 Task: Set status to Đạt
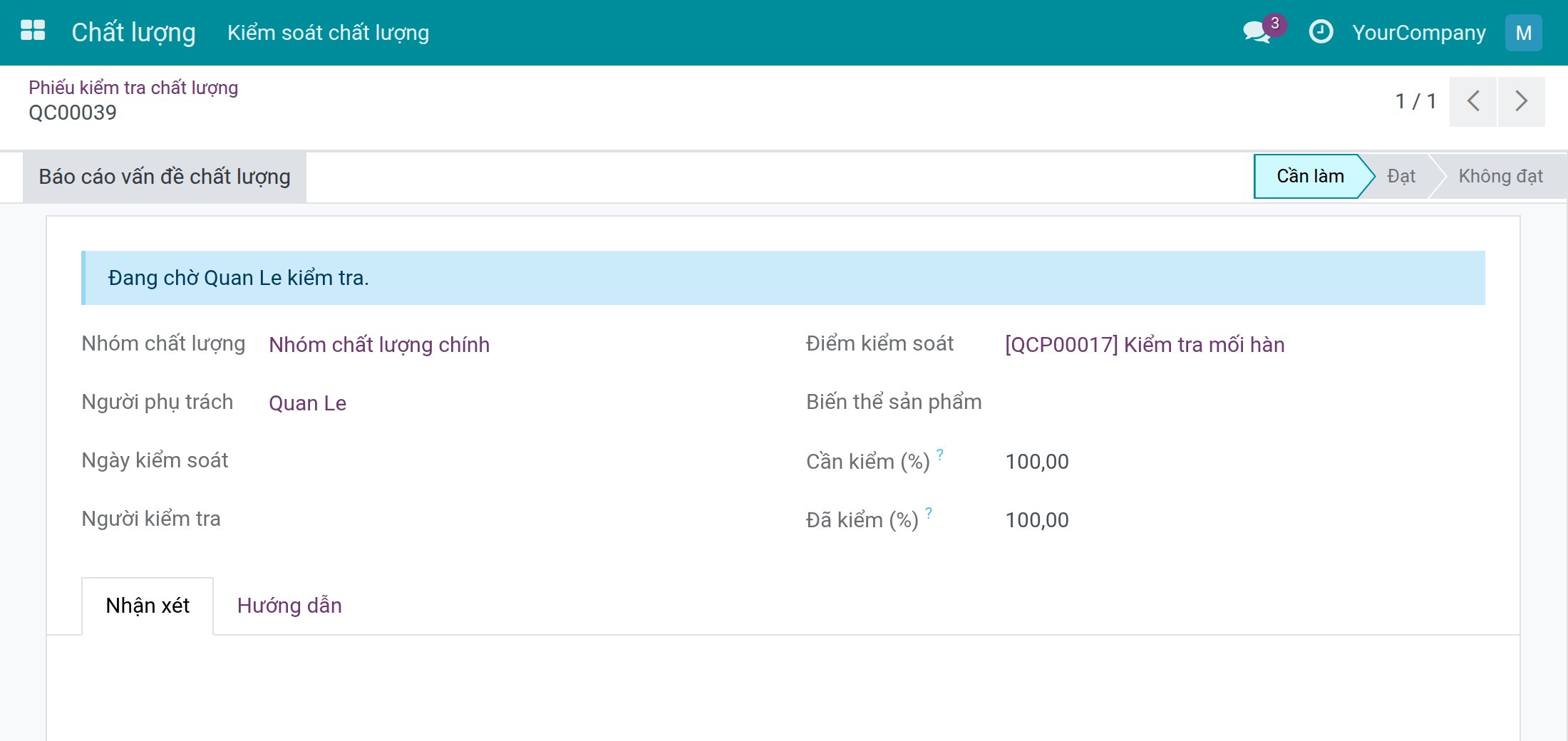pos(1401,176)
